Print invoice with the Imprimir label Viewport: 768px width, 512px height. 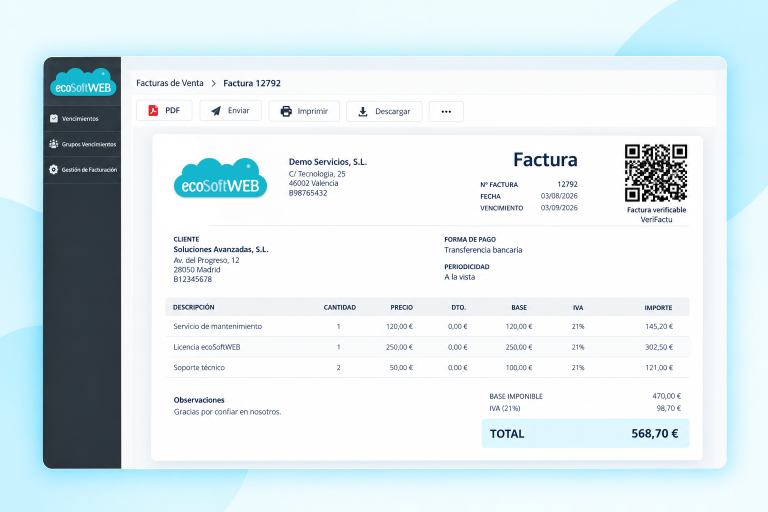312,111
